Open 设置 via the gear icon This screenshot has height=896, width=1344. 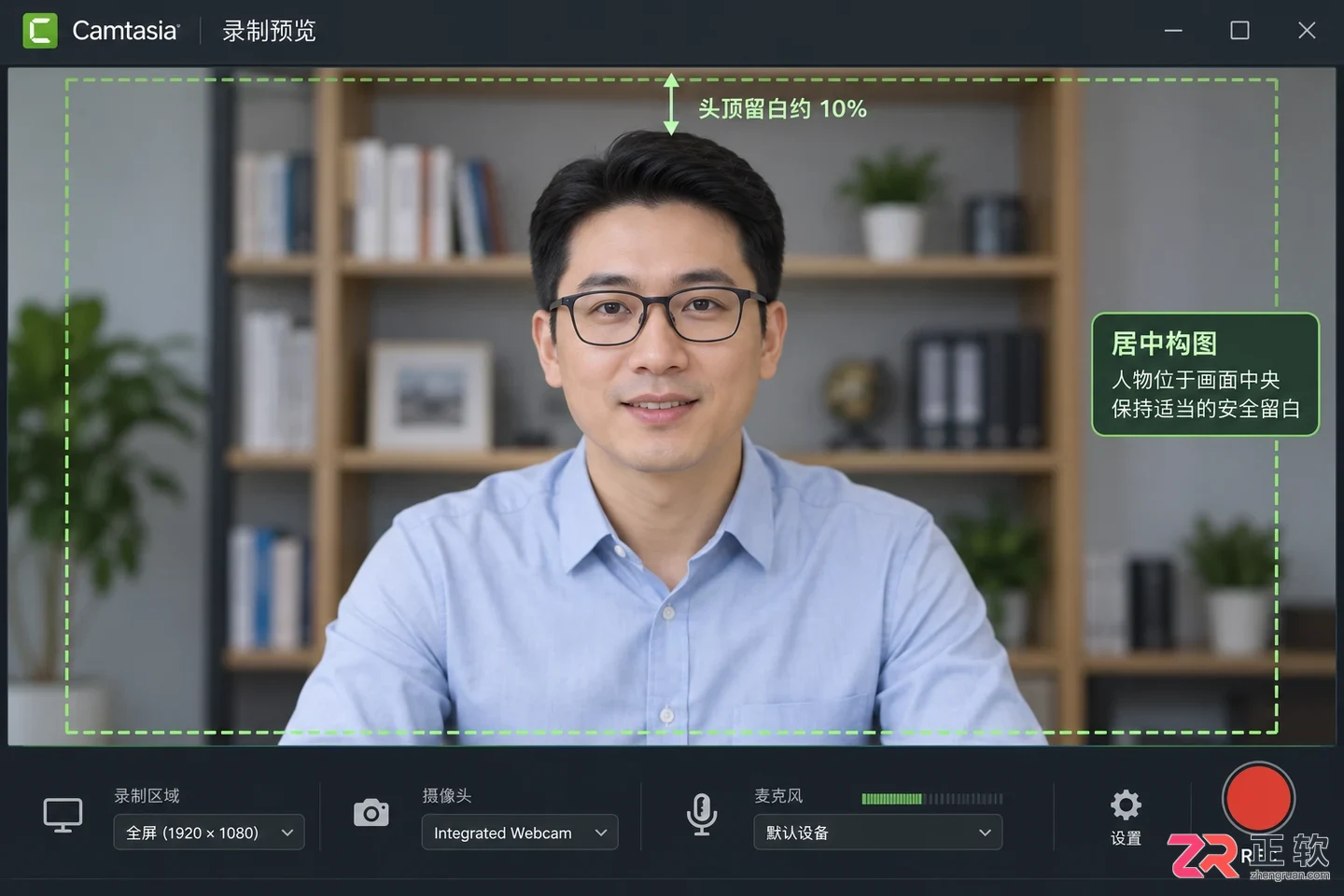[1126, 805]
